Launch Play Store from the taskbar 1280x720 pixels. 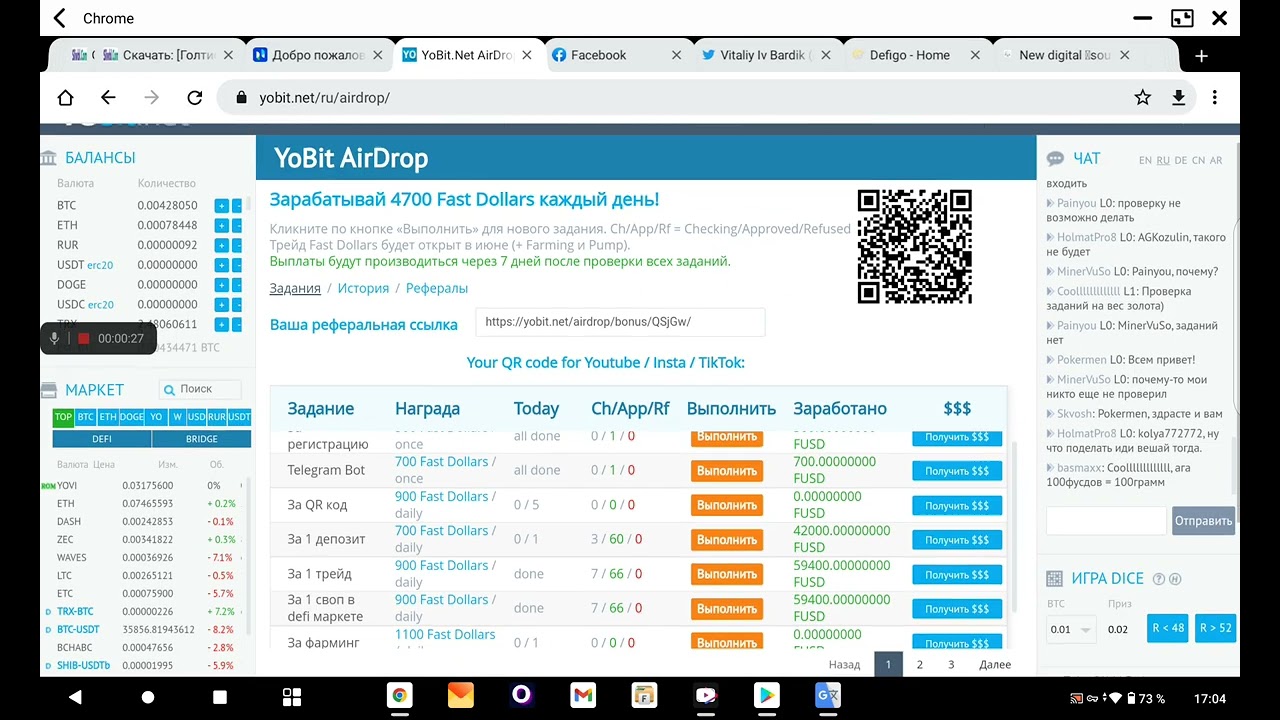pos(767,695)
